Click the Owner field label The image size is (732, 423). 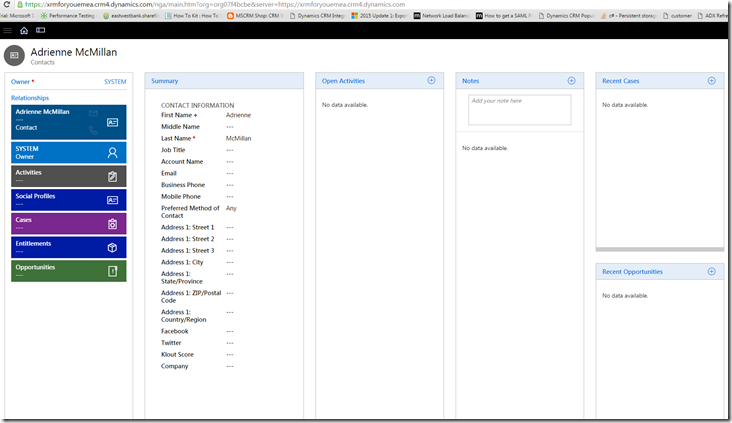click(x=20, y=82)
